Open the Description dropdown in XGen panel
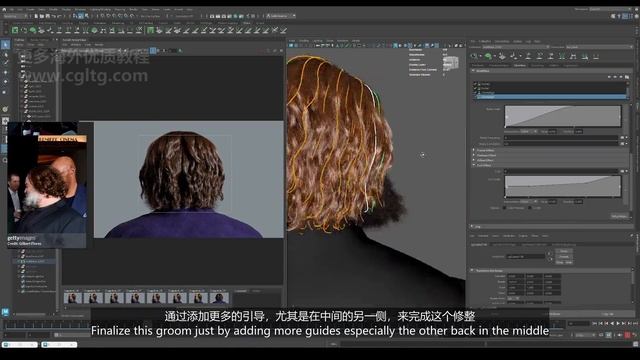The height and width of the screenshot is (360, 640). (x=599, y=47)
